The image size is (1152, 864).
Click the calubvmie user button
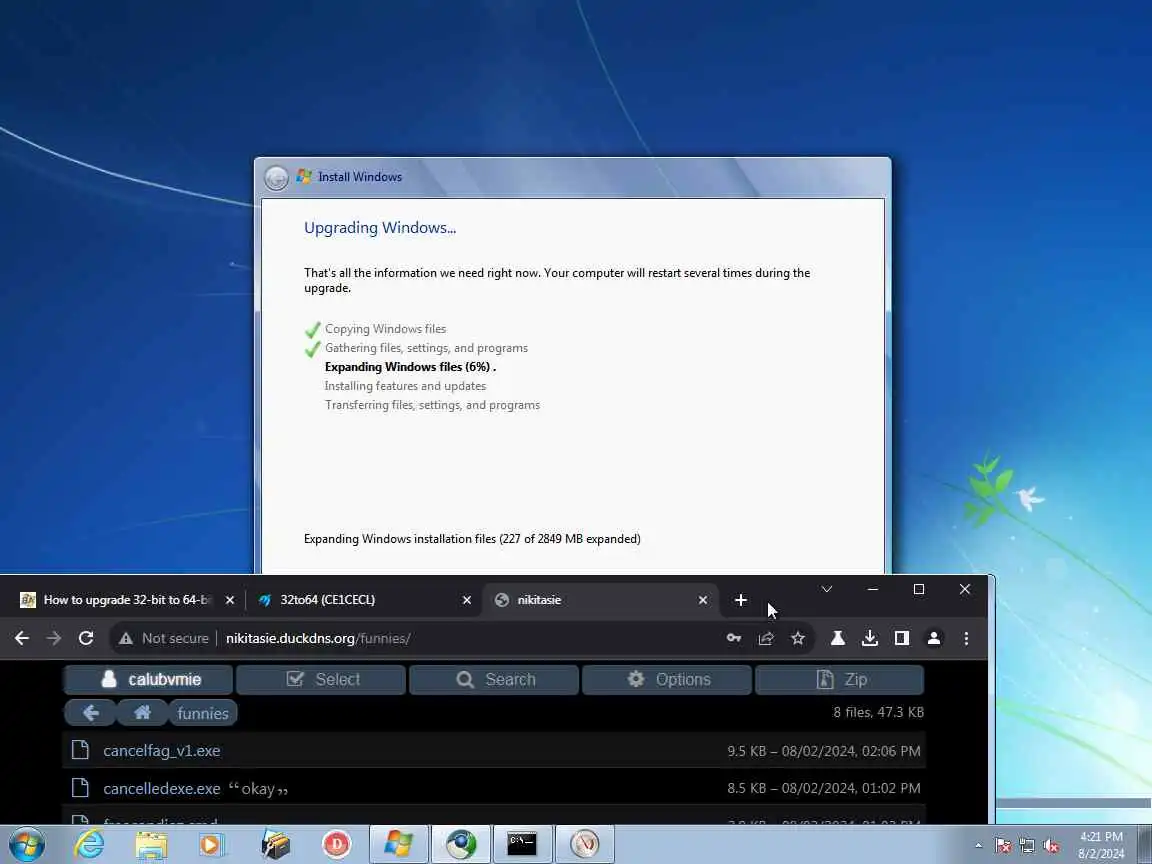point(148,680)
